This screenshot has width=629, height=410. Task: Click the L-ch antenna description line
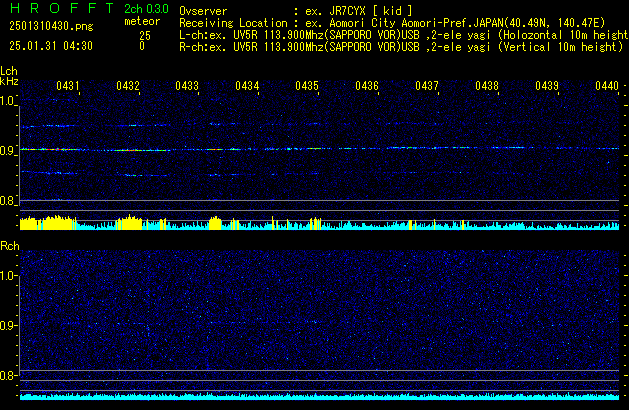tap(404, 35)
